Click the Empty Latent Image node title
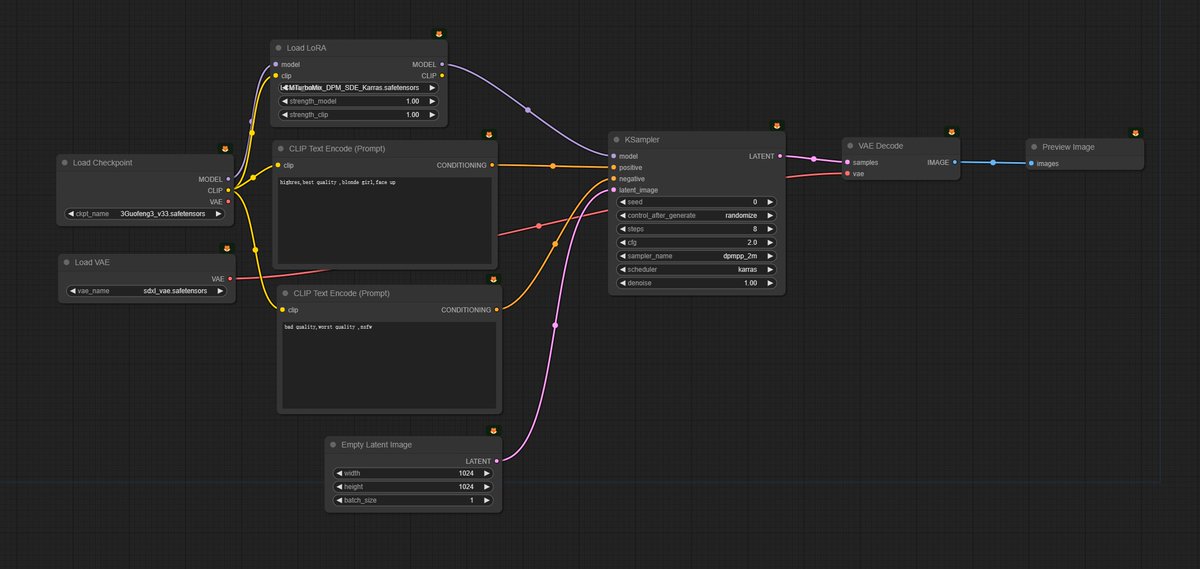This screenshot has width=1200, height=569. click(x=376, y=444)
